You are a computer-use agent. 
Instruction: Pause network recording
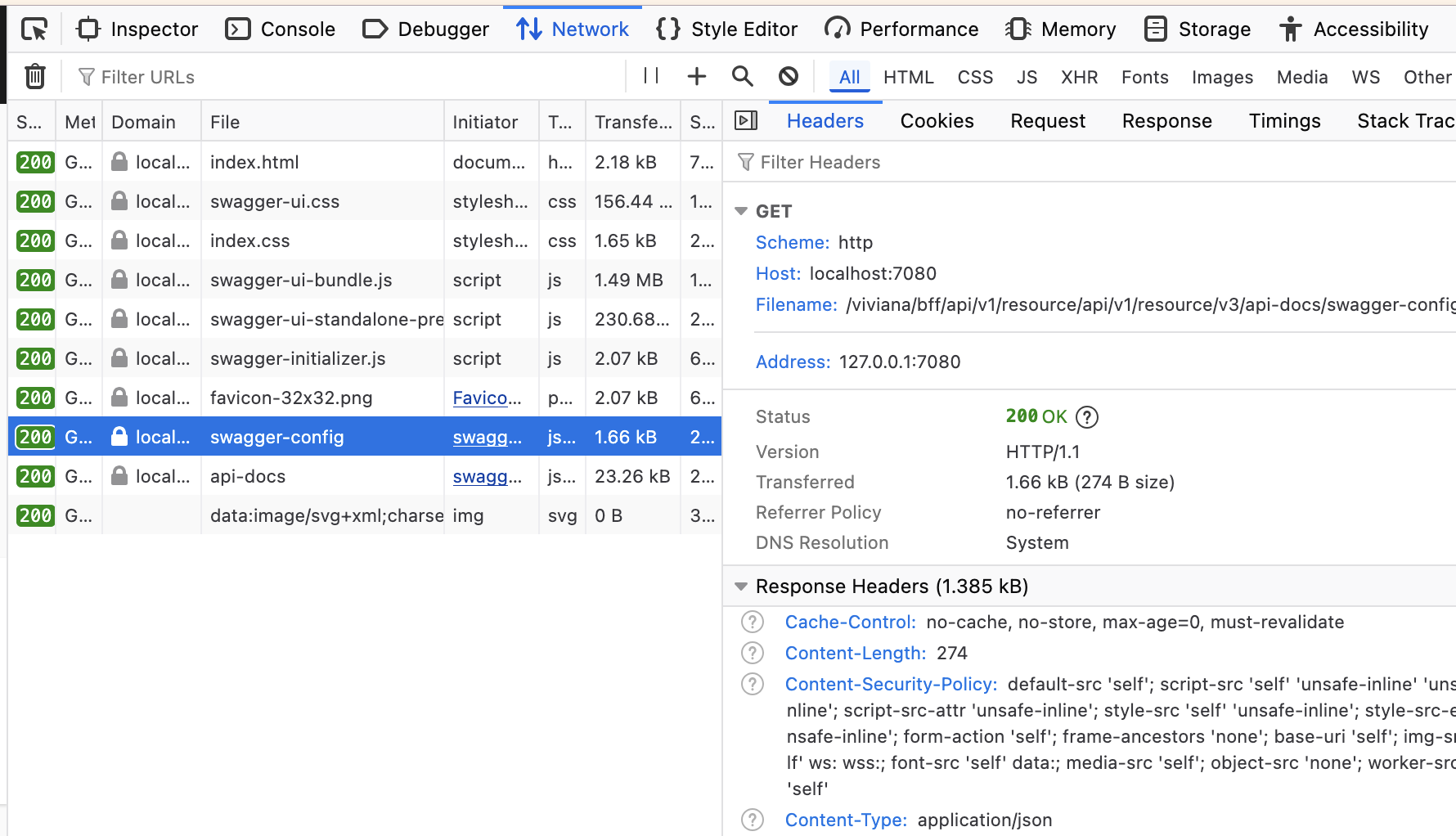tap(651, 76)
